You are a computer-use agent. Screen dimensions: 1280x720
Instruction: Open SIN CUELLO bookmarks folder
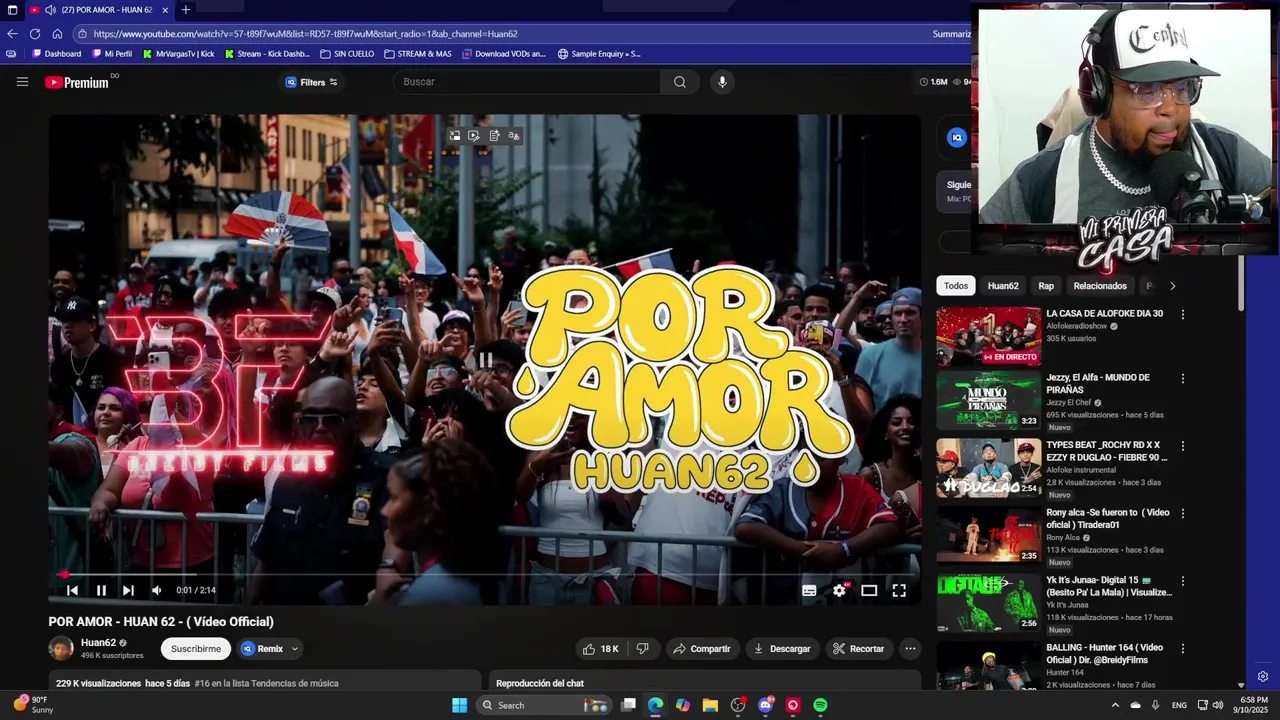coord(347,54)
